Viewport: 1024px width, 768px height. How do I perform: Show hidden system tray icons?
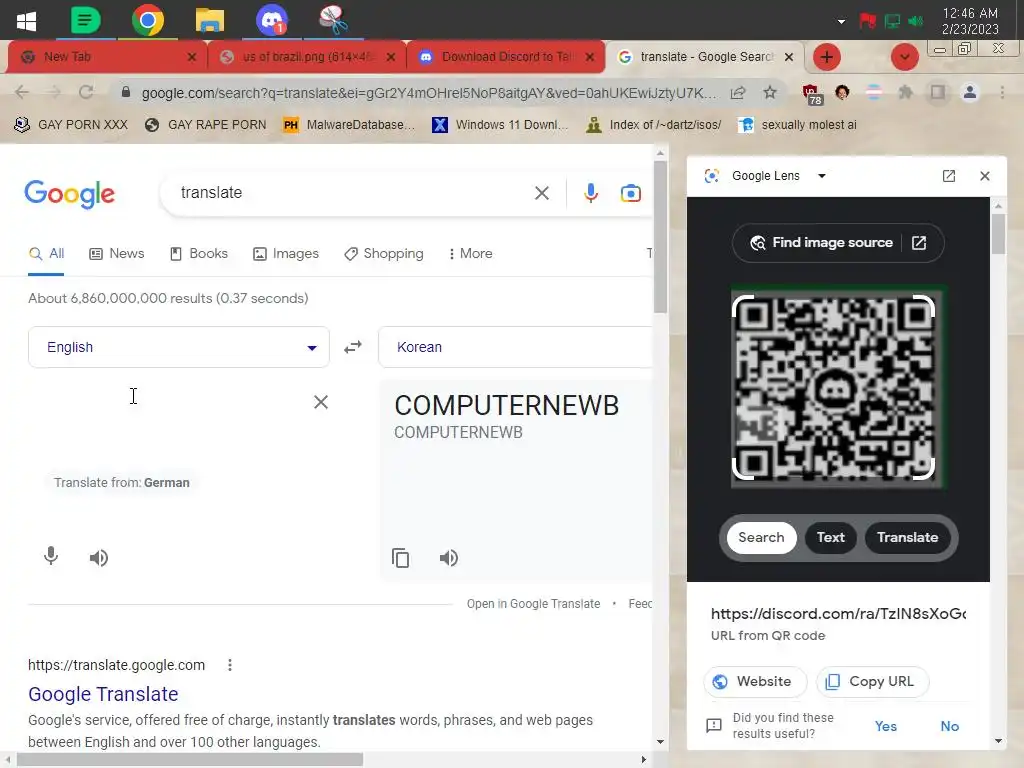(841, 22)
